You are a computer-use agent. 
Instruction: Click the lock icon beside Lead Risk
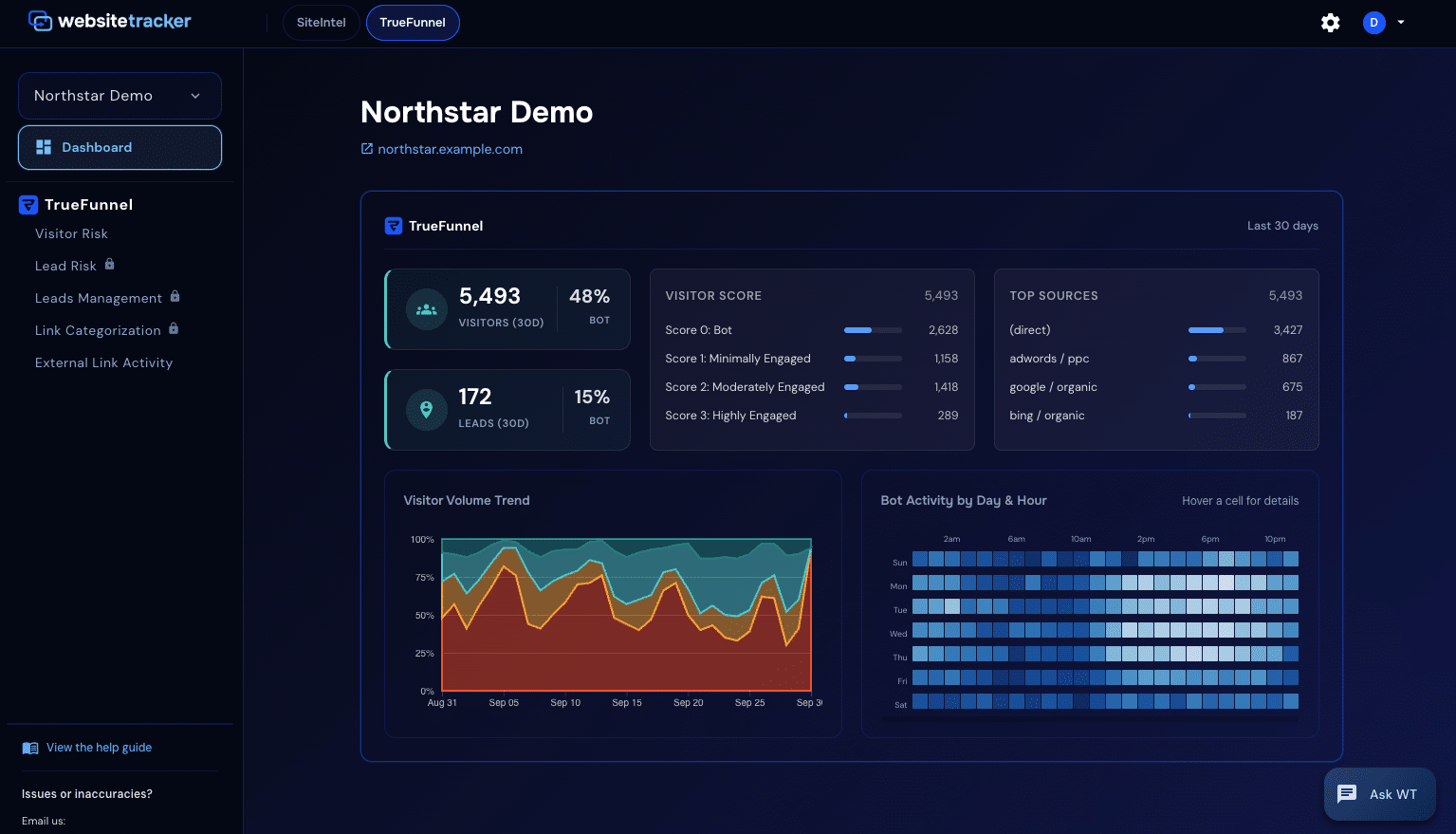109,264
